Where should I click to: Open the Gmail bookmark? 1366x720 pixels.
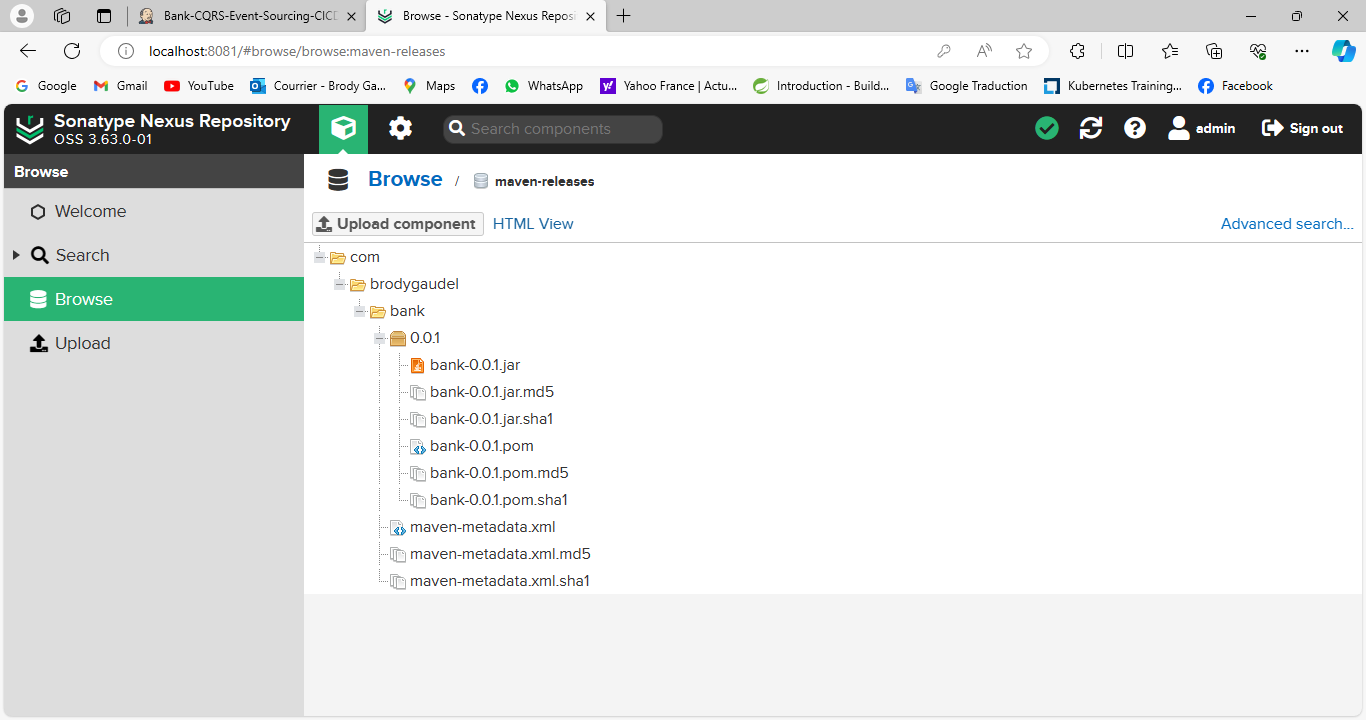pyautogui.click(x=120, y=86)
